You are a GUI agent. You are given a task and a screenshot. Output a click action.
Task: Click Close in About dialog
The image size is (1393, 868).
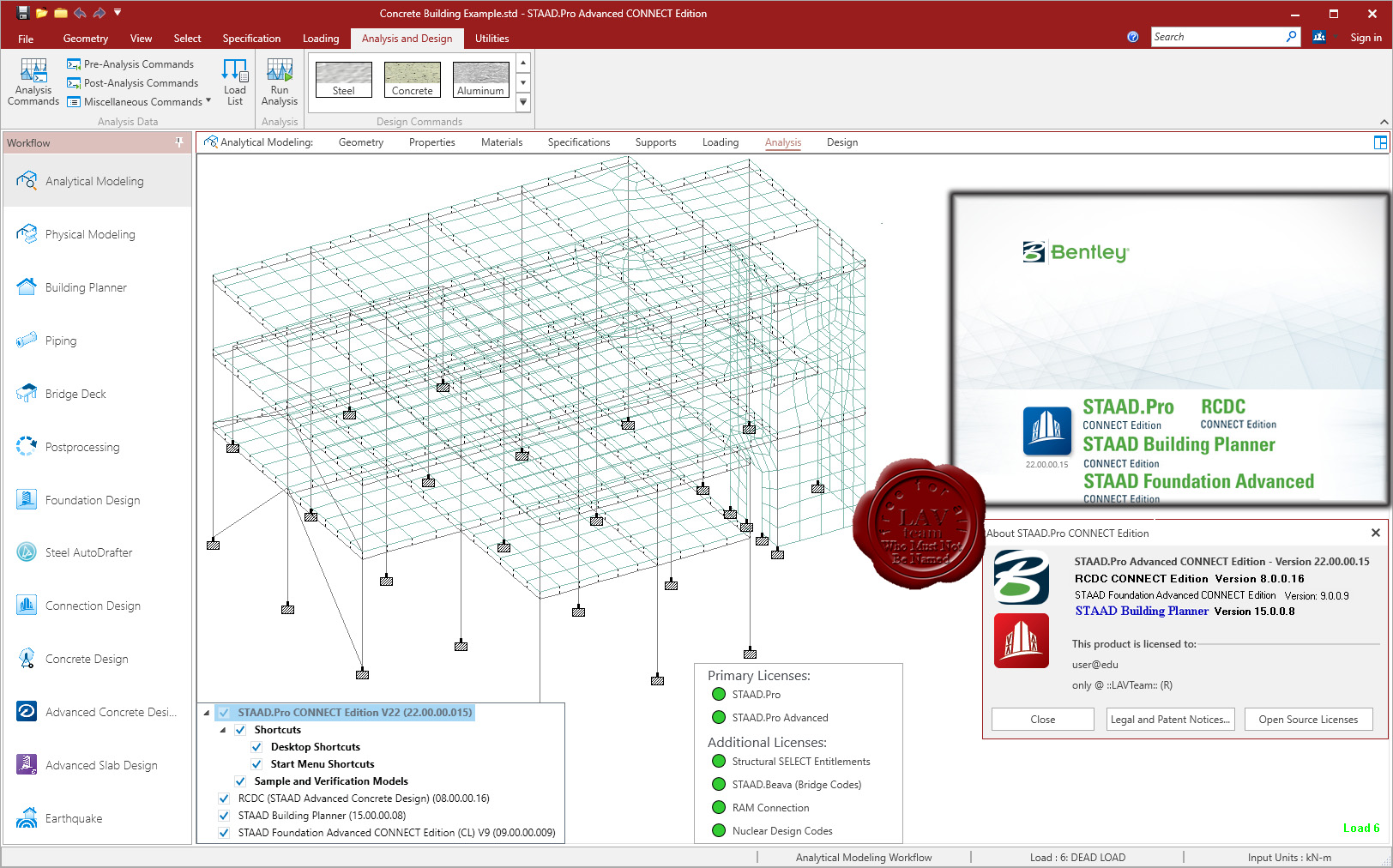click(1043, 720)
